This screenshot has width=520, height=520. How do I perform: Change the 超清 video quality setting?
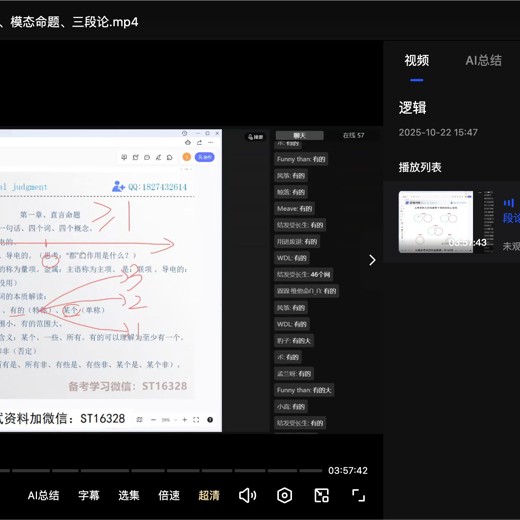click(x=209, y=495)
